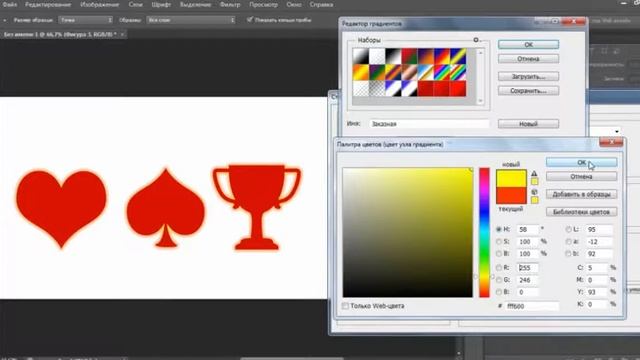Open the gear menu in Наборы presets
Viewport: 640px width, 360px height.
tap(476, 40)
